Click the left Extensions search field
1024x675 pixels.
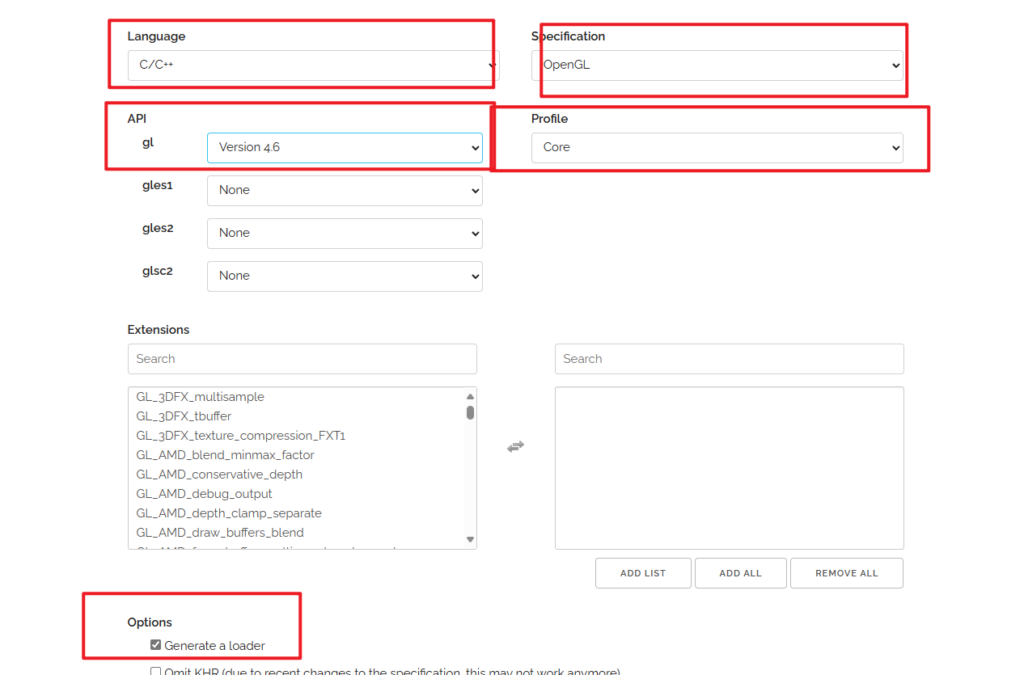(300, 359)
